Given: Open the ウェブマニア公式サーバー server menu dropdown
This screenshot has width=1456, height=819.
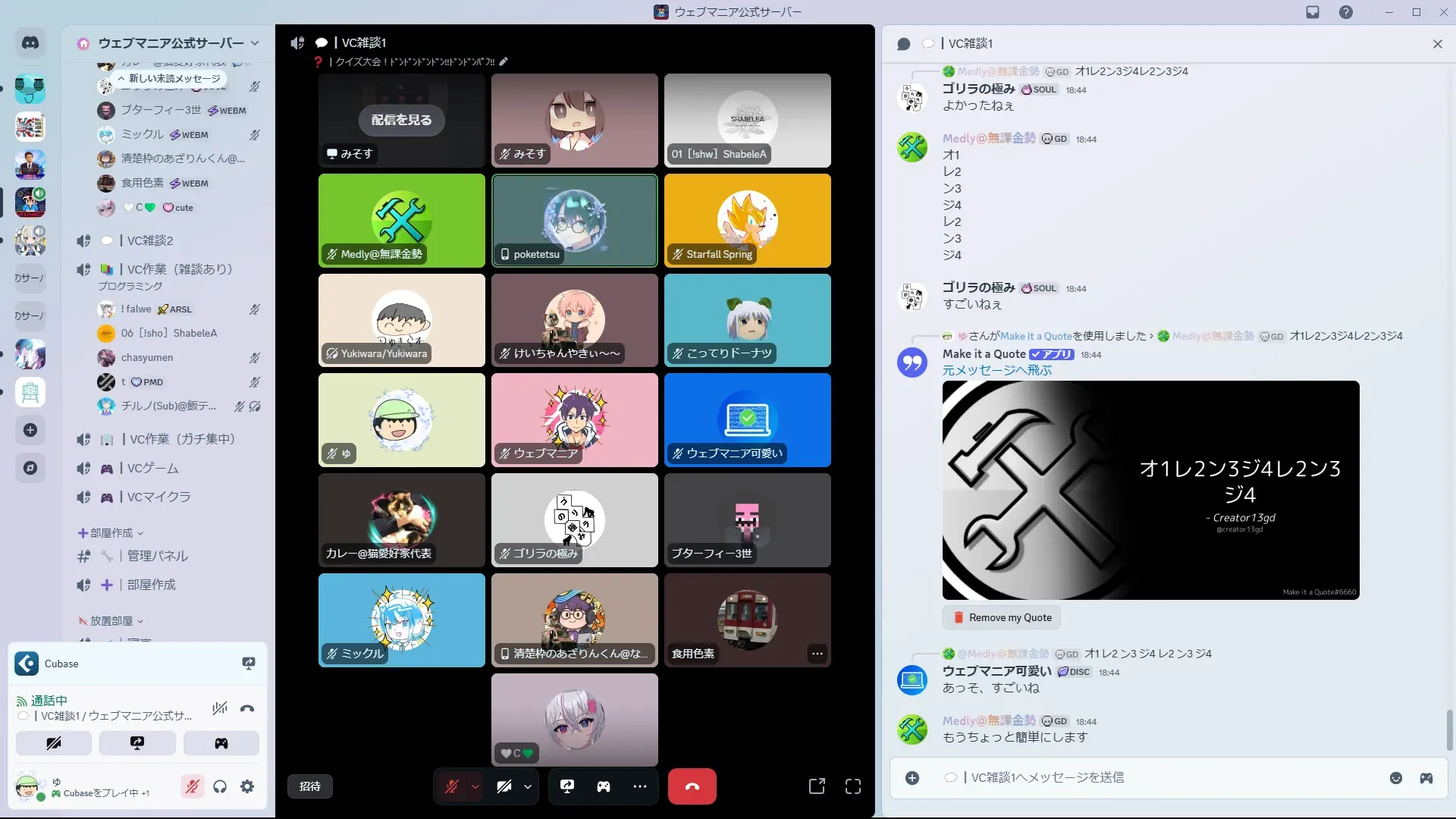Looking at the screenshot, I should [x=255, y=43].
